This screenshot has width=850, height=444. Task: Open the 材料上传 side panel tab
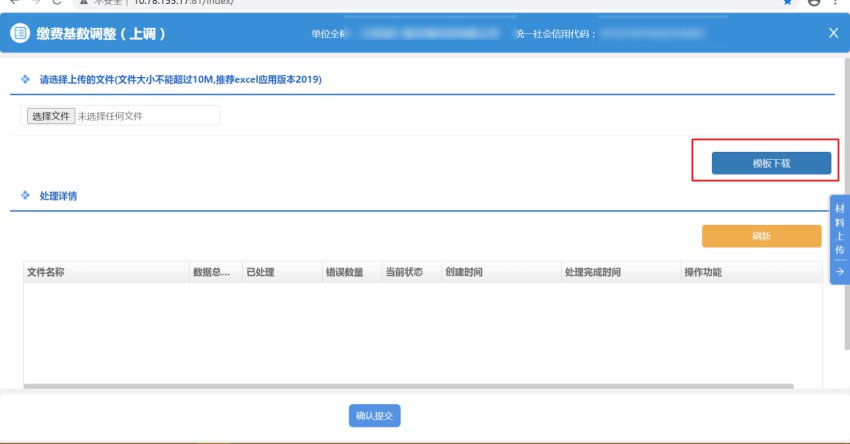[x=839, y=230]
